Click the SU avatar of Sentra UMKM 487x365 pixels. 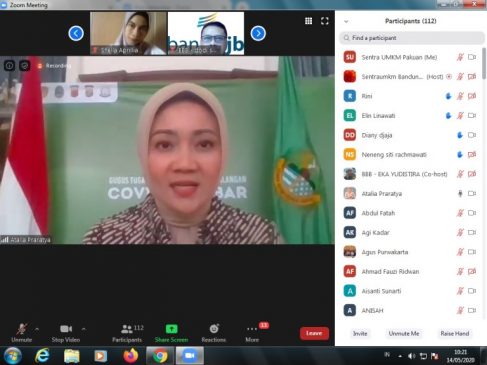(350, 57)
